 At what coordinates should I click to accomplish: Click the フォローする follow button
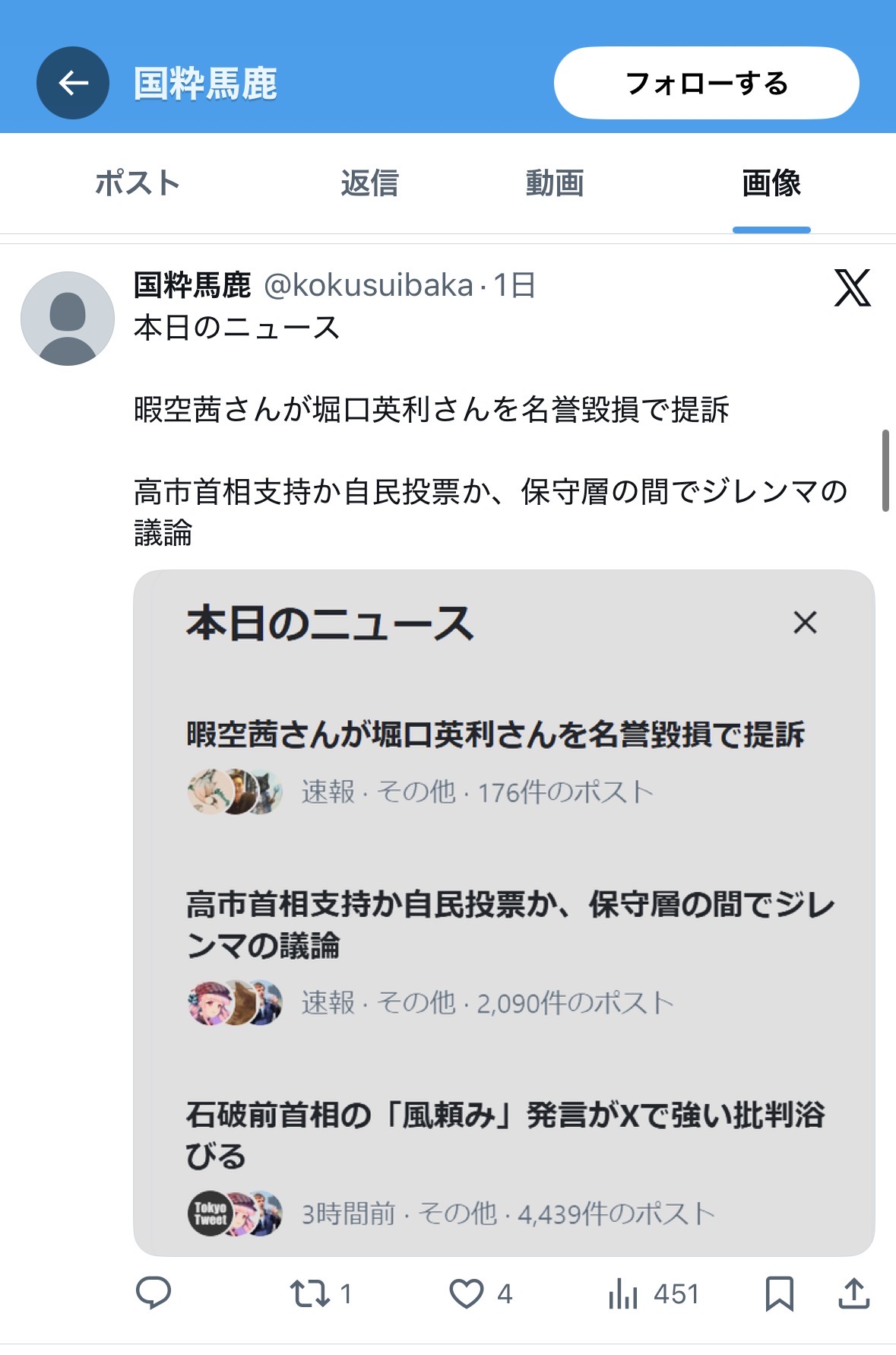click(706, 83)
